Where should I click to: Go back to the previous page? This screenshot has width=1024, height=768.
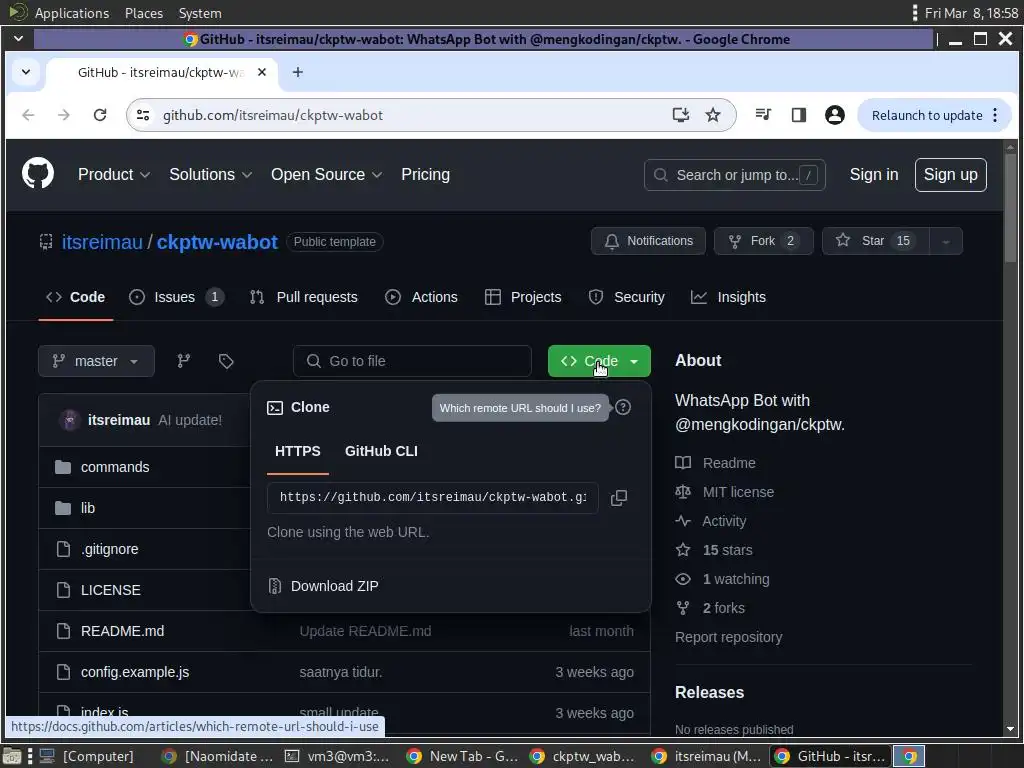click(x=28, y=115)
